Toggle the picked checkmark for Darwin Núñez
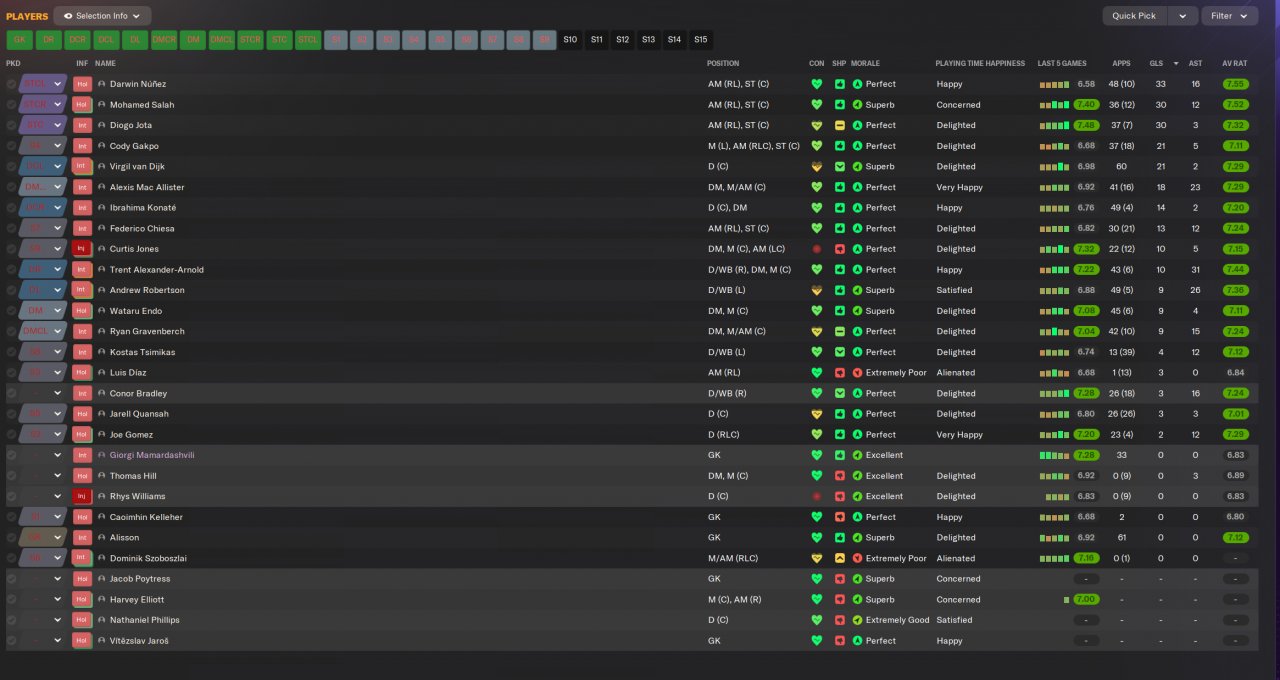Screen dimensions: 1280x680 12,84
